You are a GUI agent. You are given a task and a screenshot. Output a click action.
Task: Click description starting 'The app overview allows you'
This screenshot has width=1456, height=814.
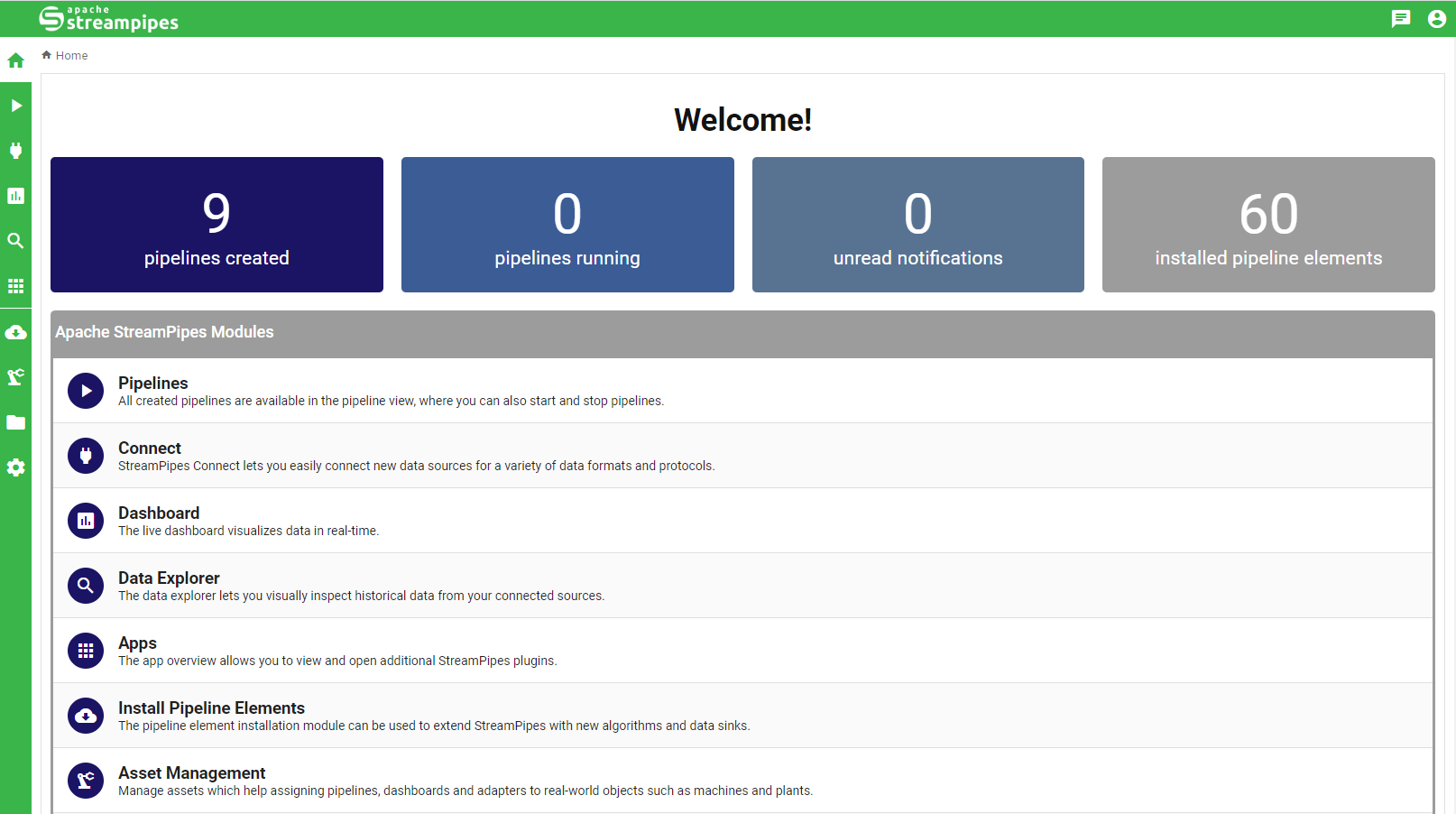[337, 661]
